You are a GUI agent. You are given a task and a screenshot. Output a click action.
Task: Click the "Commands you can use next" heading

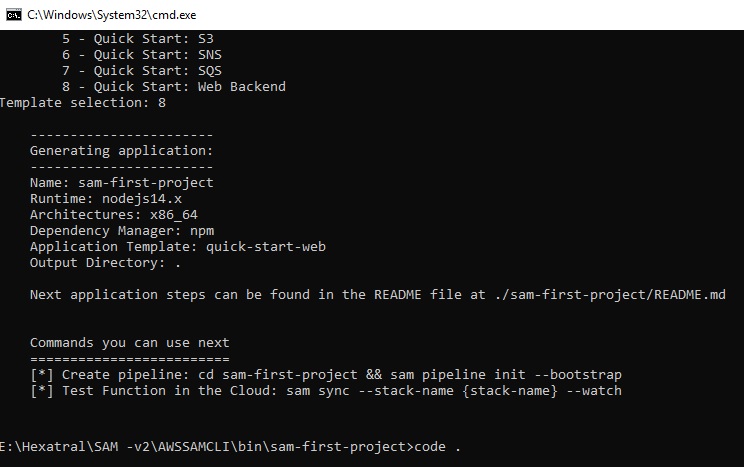pos(130,343)
